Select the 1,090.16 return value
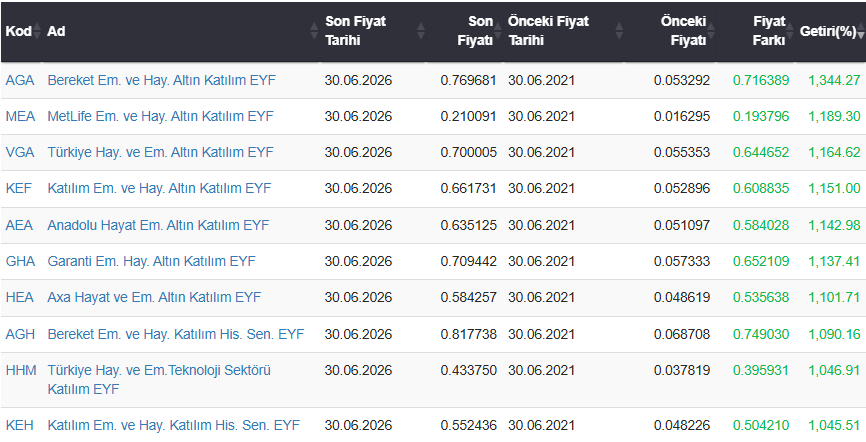 click(834, 334)
